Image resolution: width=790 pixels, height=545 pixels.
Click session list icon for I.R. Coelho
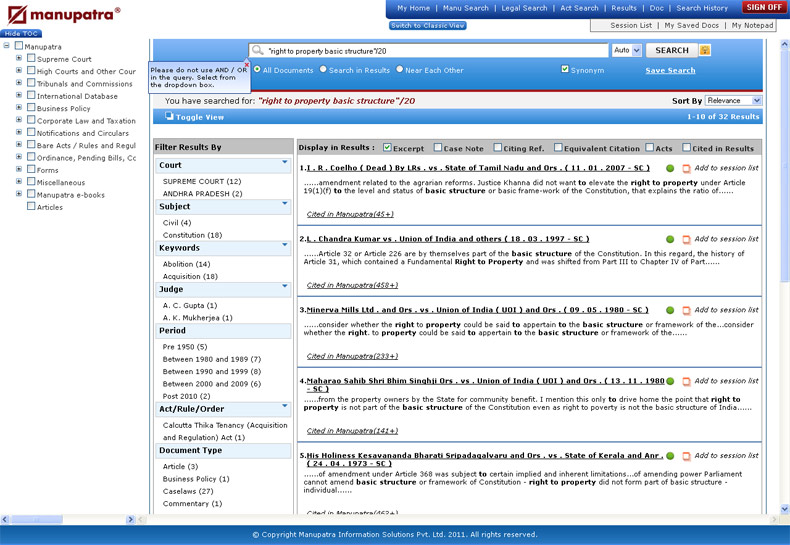(x=686, y=168)
